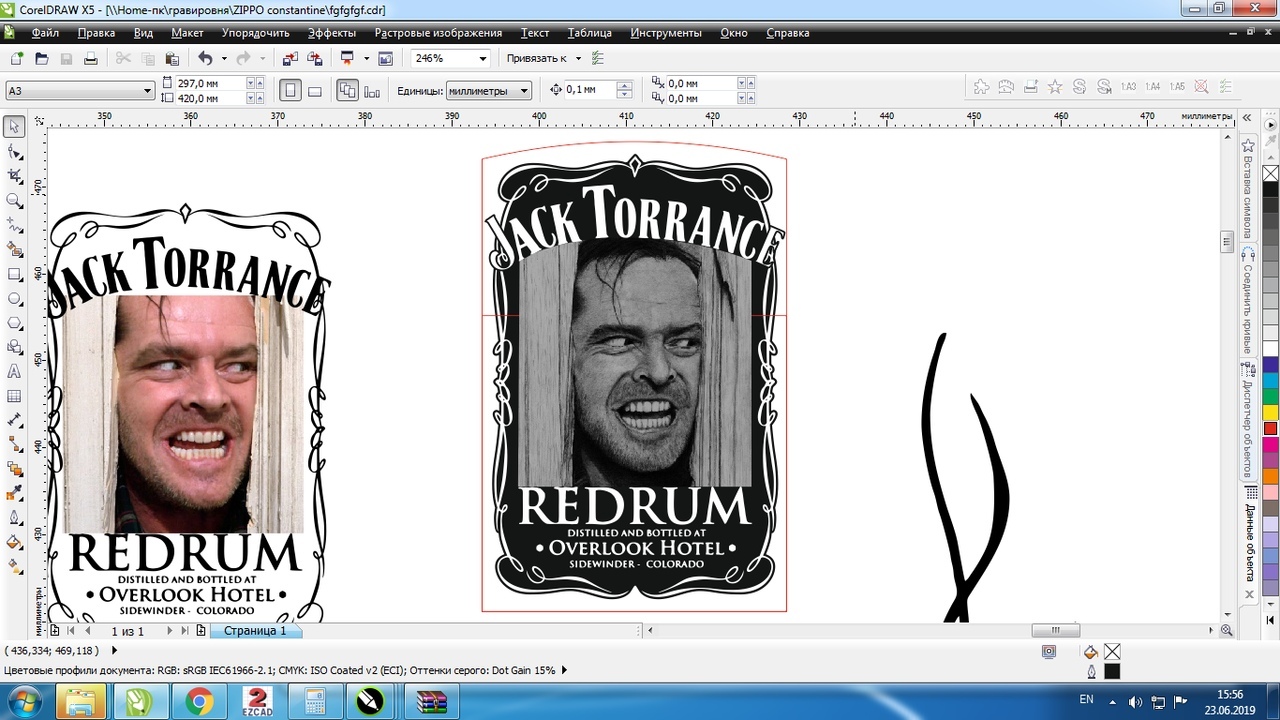The width and height of the screenshot is (1280, 720).
Task: Click the star macro icon in custom toolbar
Action: click(1055, 87)
